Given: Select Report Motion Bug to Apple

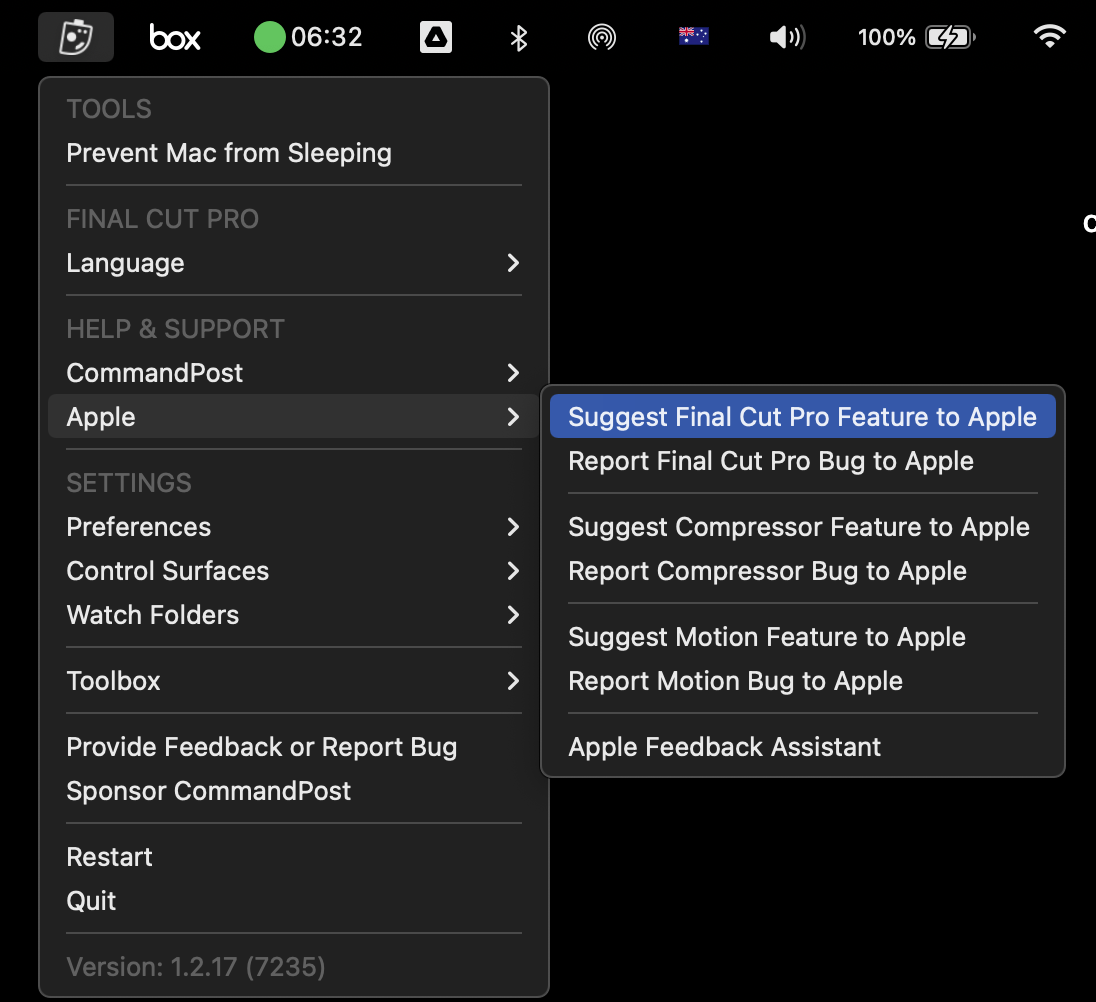Looking at the screenshot, I should pos(802,681).
